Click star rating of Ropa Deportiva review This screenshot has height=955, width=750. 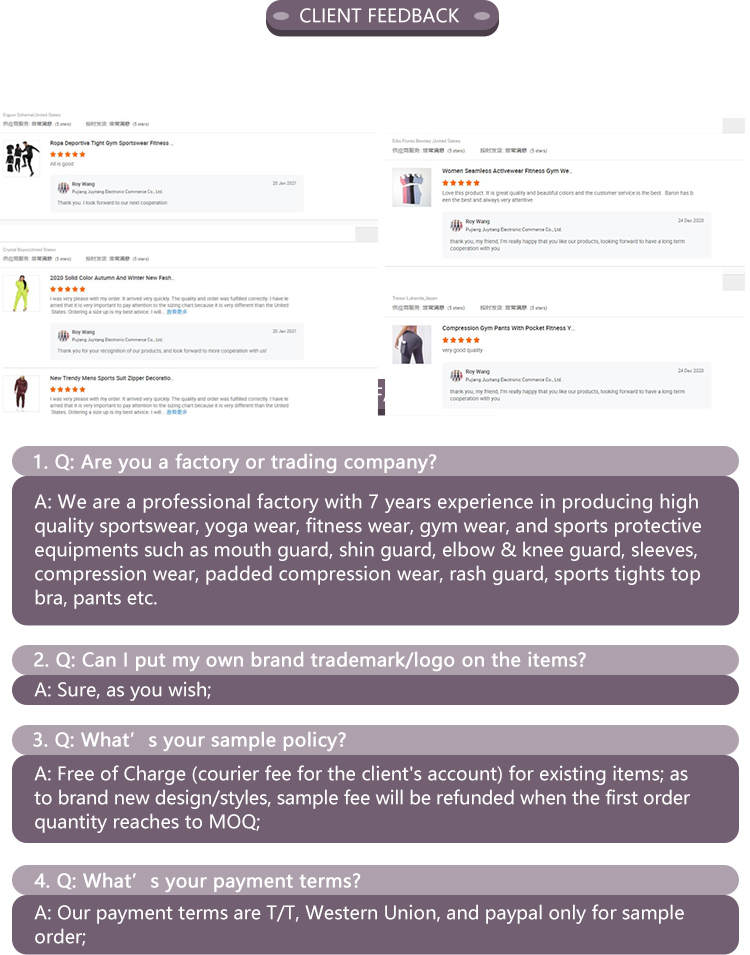[x=68, y=154]
